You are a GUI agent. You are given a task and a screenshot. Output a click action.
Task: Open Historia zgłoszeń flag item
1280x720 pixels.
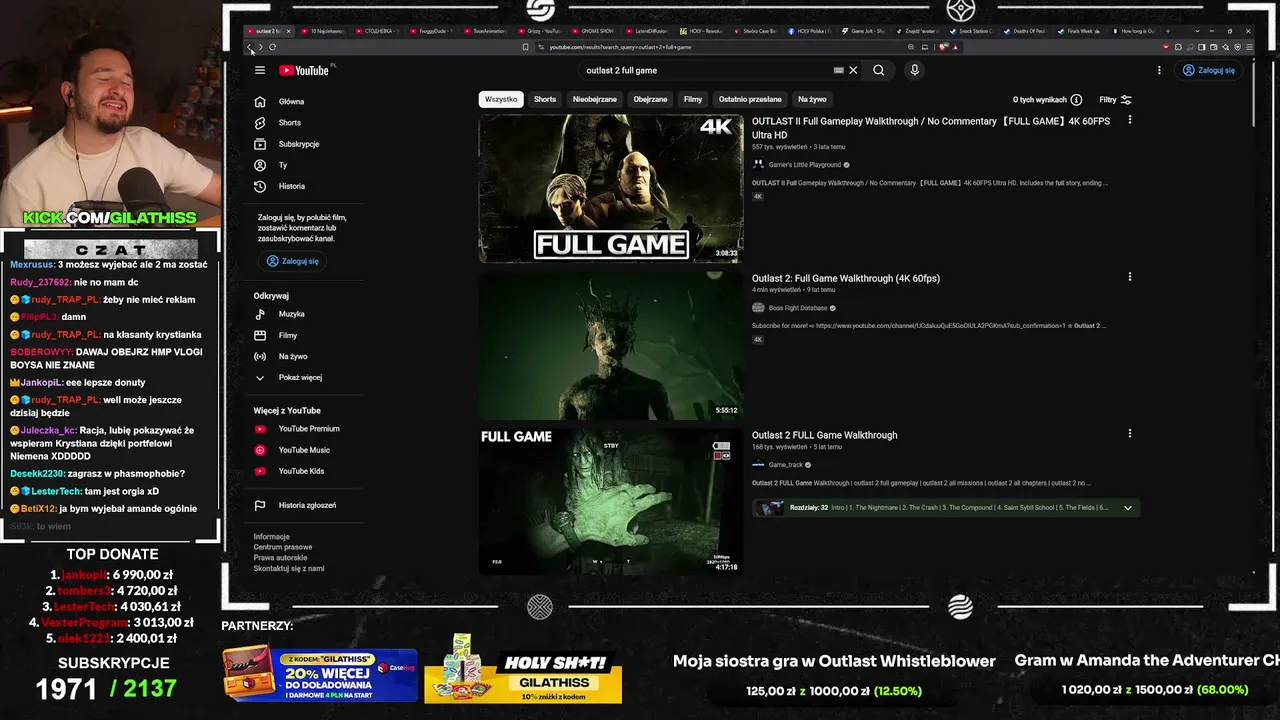(x=307, y=505)
